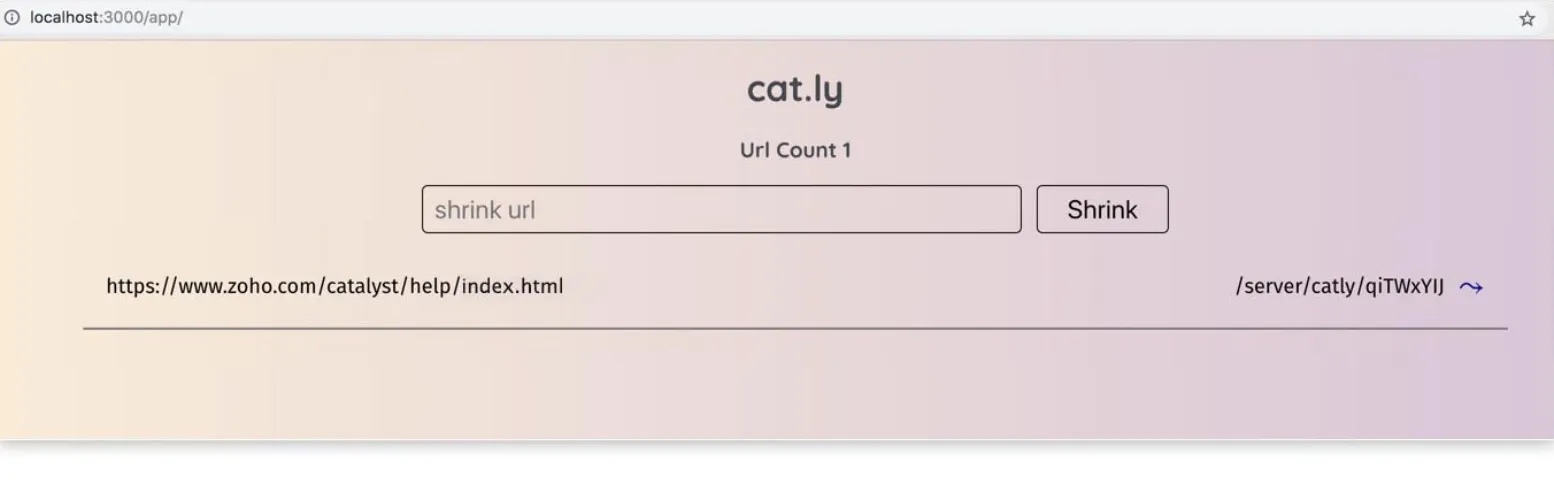The height and width of the screenshot is (490, 1554).
Task: Click the number 1 in Url Count
Action: coord(846,150)
